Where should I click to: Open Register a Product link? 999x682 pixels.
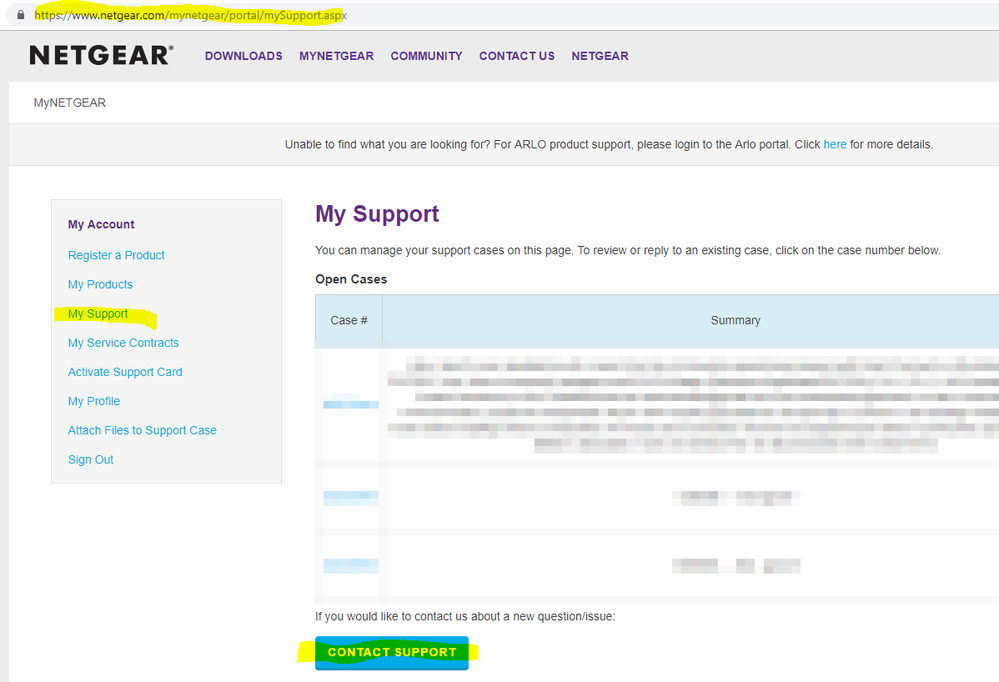pos(116,255)
